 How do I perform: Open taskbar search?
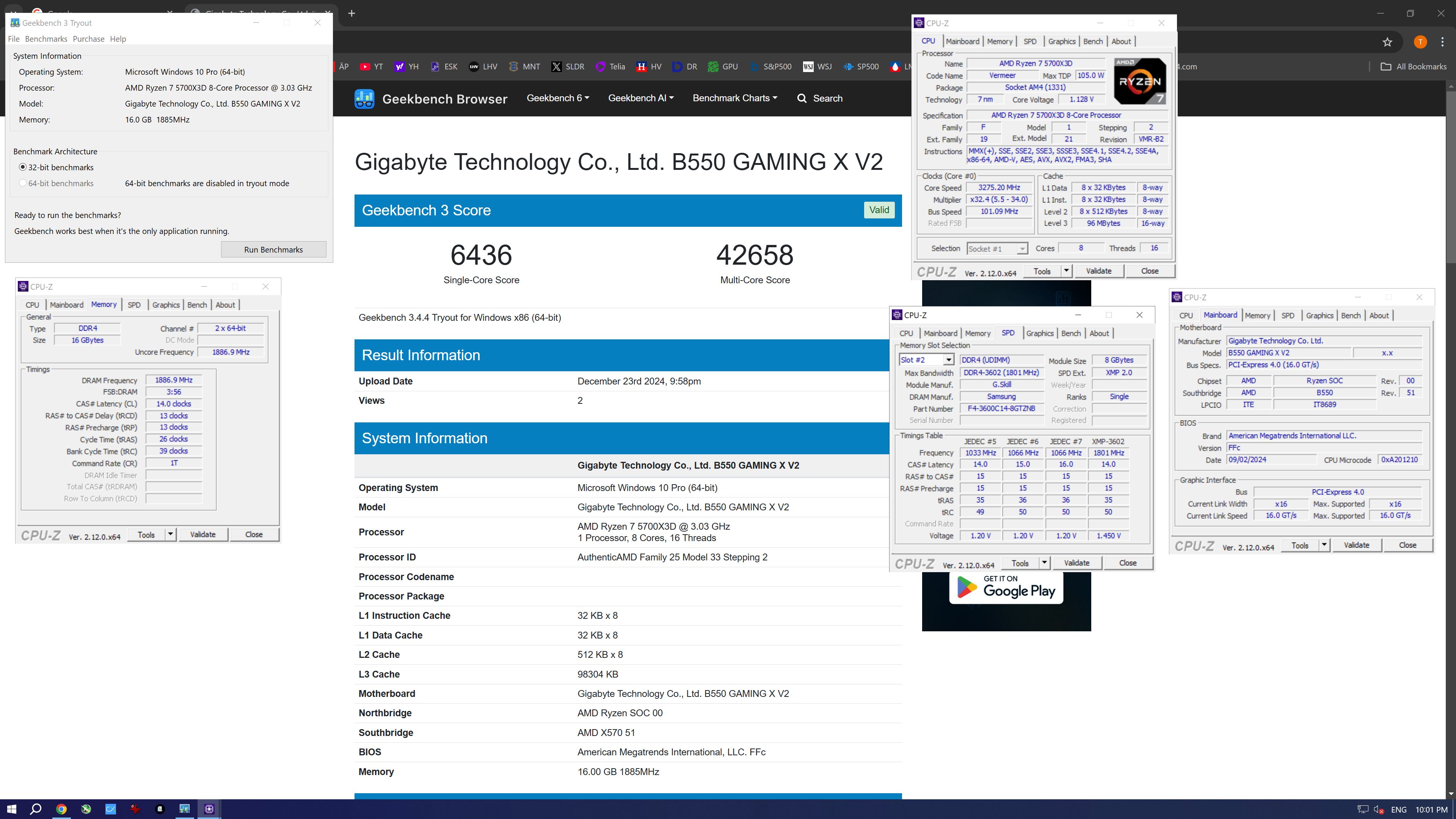click(x=36, y=809)
